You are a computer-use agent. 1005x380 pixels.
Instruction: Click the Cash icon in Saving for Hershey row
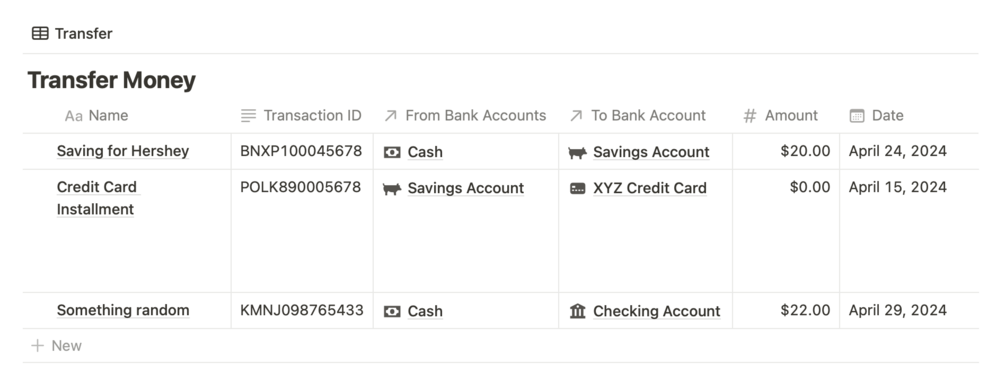click(x=392, y=152)
